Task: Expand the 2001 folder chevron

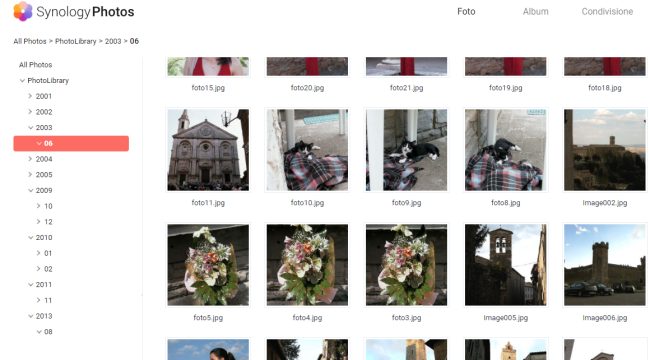Action: point(30,96)
